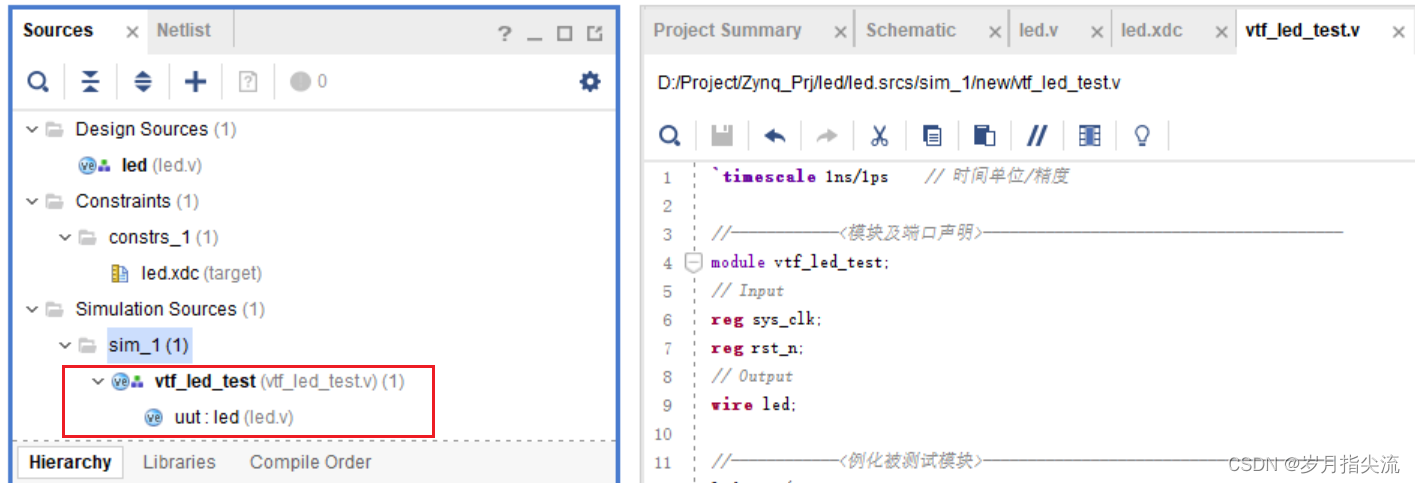Select the sim_1 (1) tree item
1415x483 pixels.
[149, 345]
